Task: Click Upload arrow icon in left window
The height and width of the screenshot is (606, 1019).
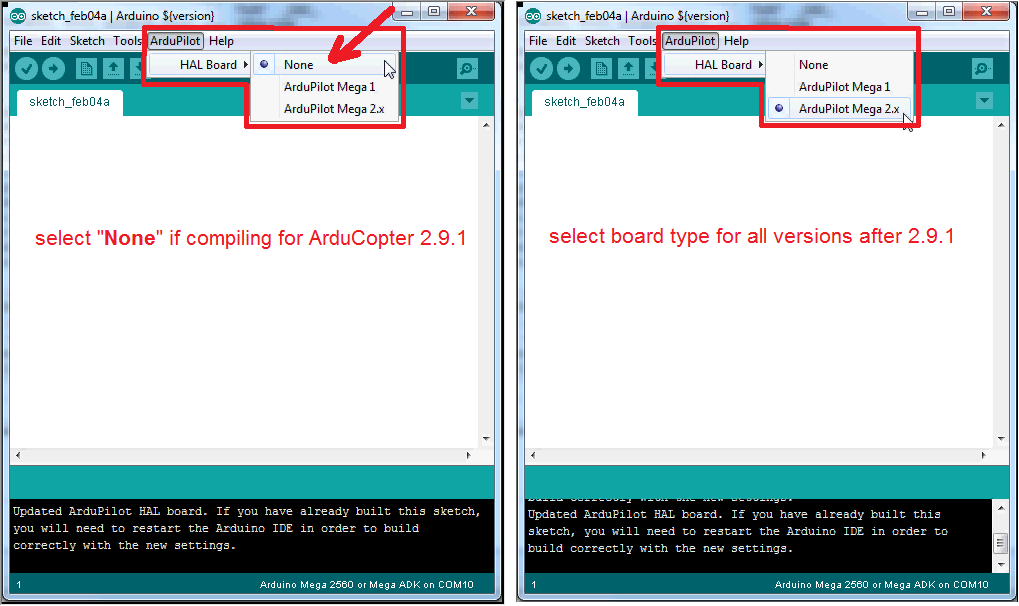Action: click(x=53, y=68)
